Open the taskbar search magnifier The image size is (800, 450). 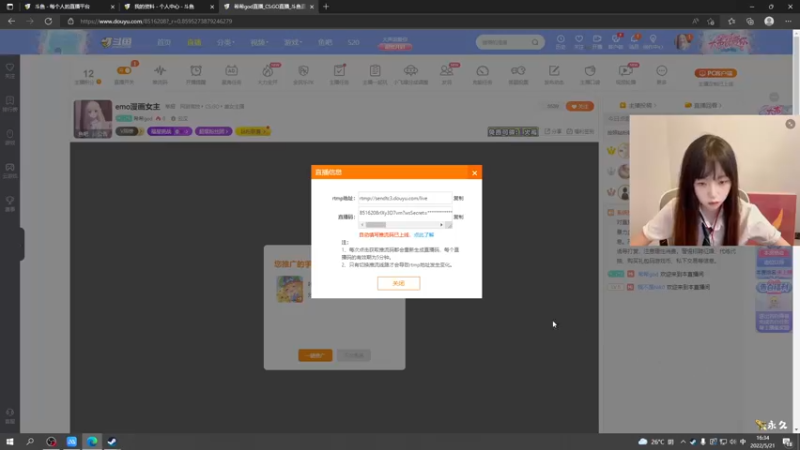pyautogui.click(x=30, y=441)
